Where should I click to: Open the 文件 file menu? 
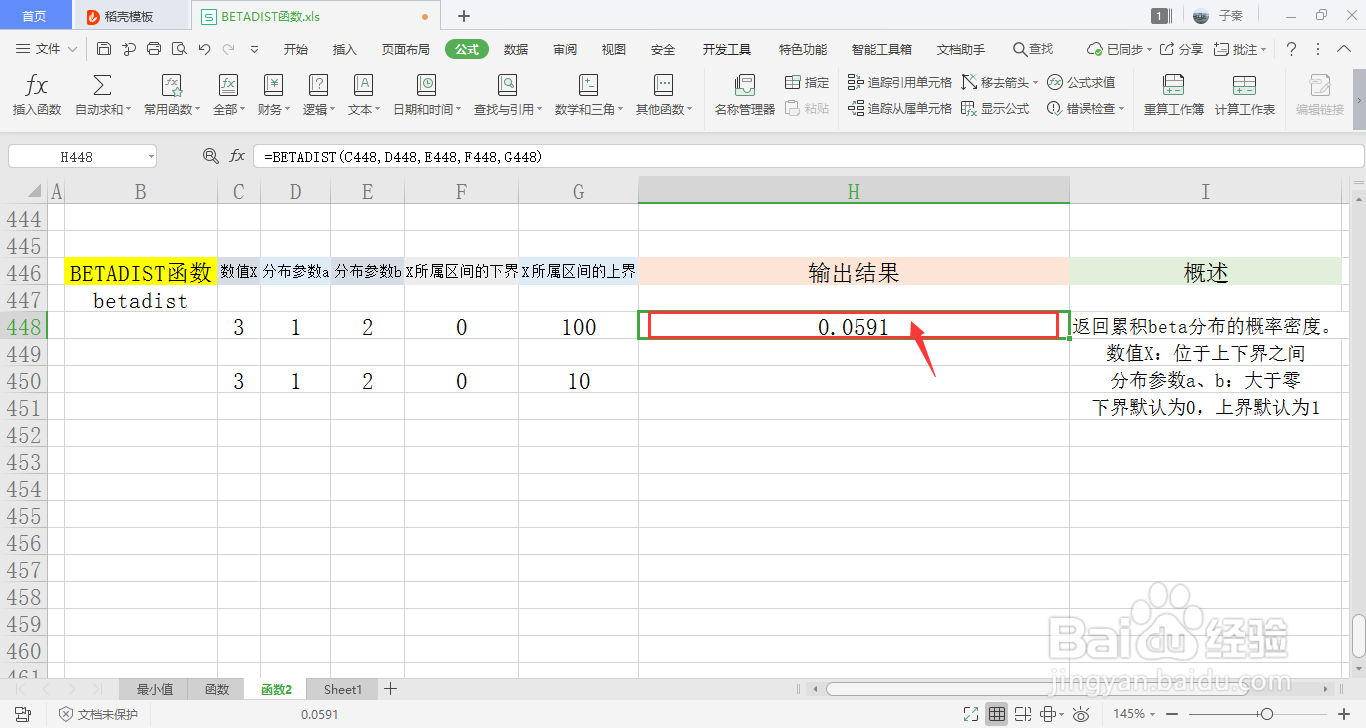46,49
